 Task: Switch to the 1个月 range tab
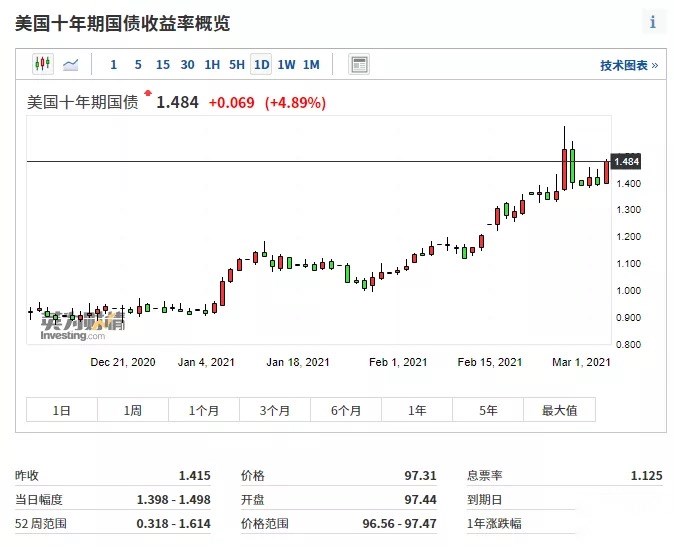(x=204, y=410)
